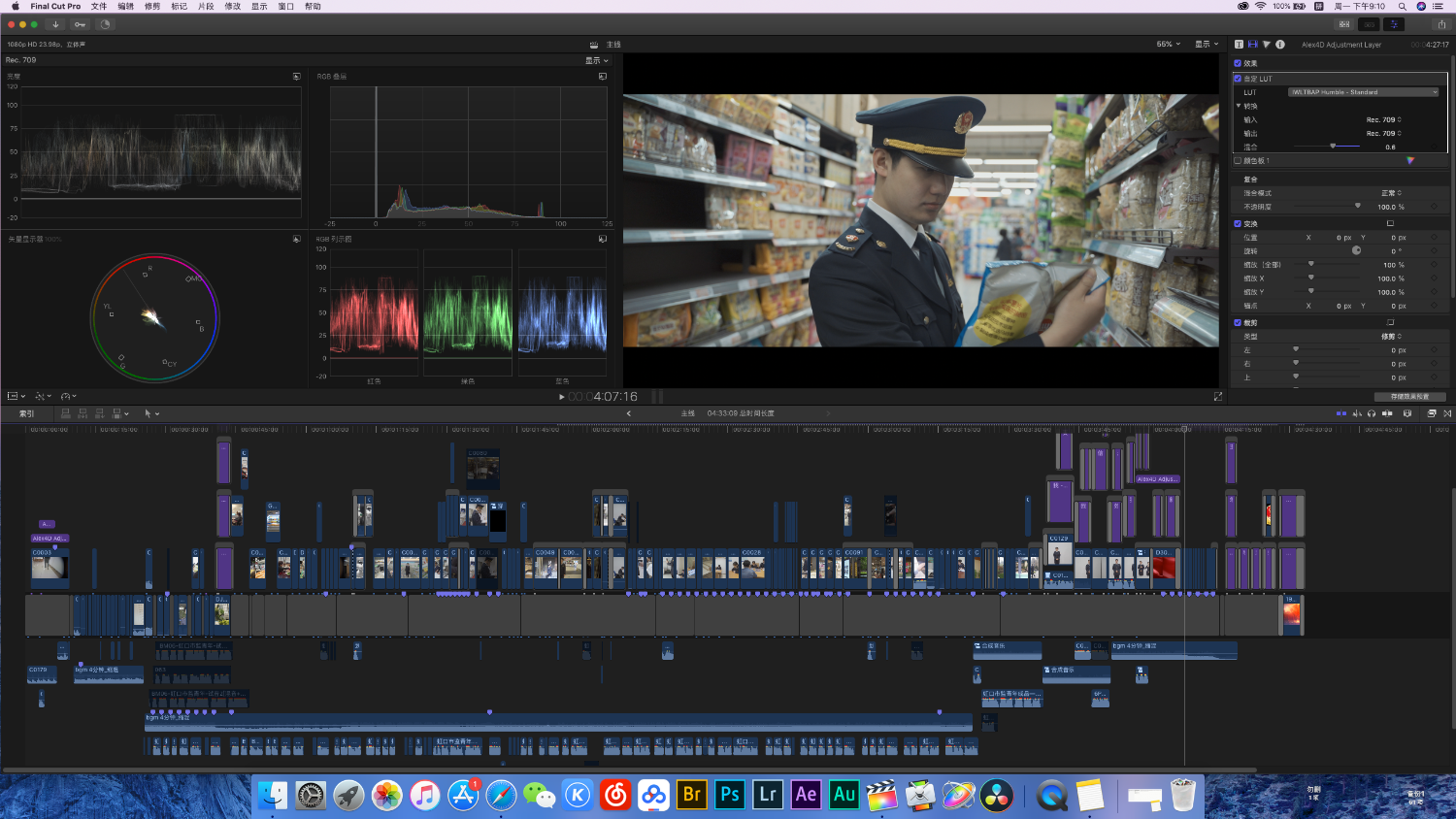Open the 修剪 menu

point(152,6)
